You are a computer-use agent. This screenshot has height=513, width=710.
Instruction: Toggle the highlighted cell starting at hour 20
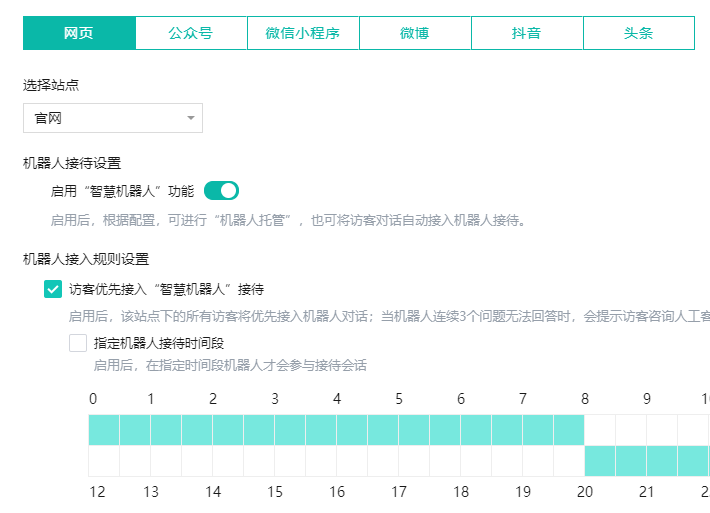tap(600, 461)
